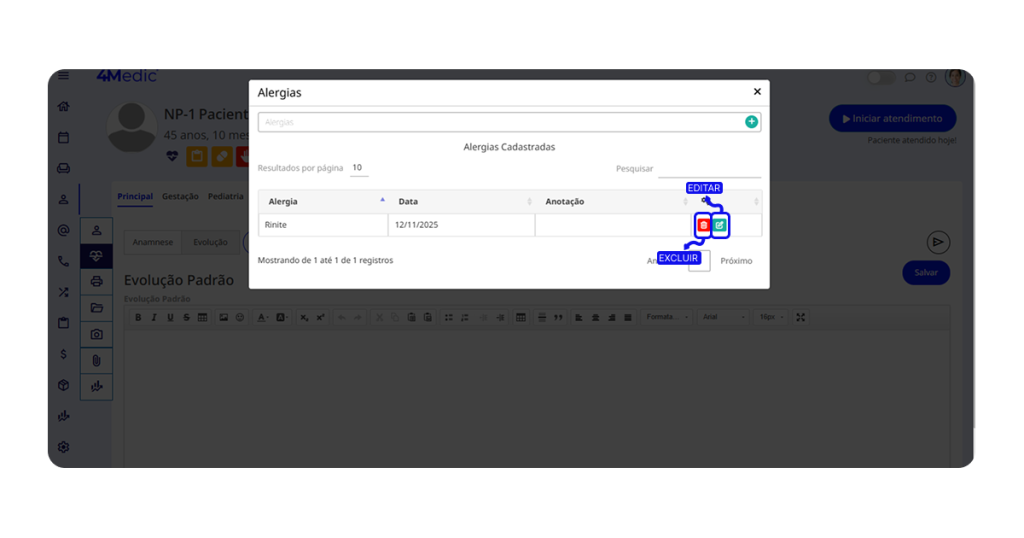Click the dollar sign financial icon
This screenshot has width=1024, height=538.
click(64, 354)
